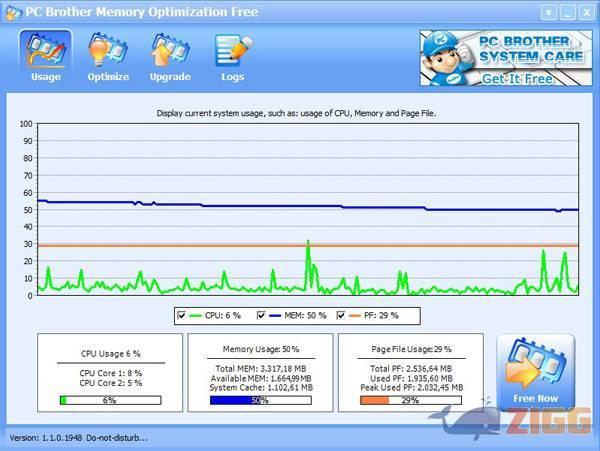Click the PC Brother System Care banner
Screen dimensions: 600x451
tap(506, 58)
